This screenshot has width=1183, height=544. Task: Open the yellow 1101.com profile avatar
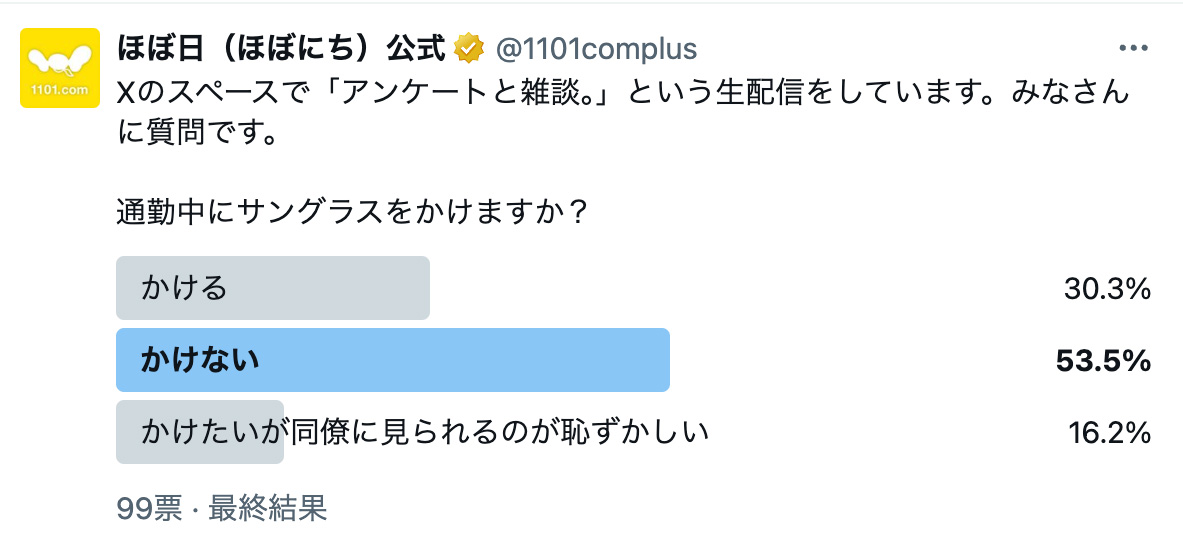tap(60, 68)
